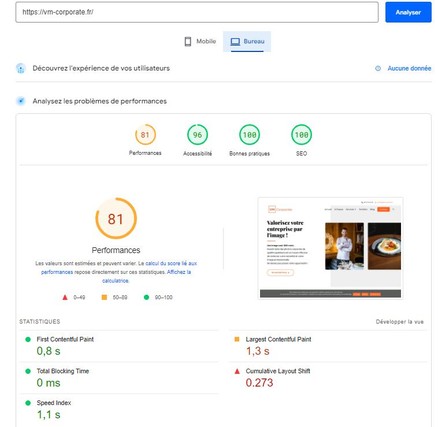Select the Bureau tab
438x427 pixels.
pos(247,41)
